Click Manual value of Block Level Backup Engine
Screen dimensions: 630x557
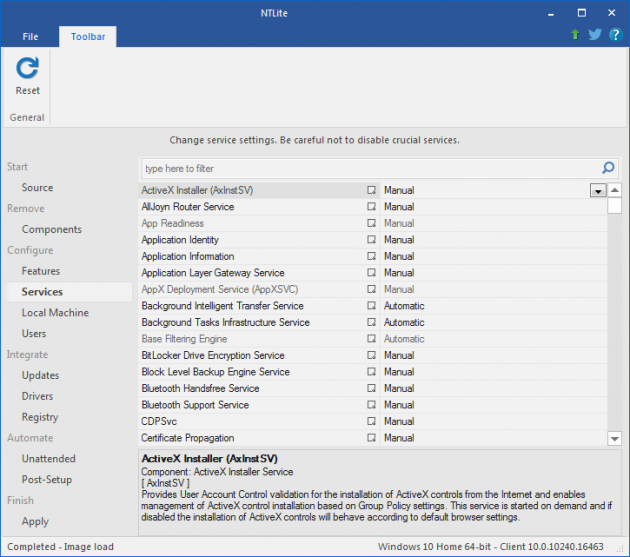pyautogui.click(x=399, y=371)
